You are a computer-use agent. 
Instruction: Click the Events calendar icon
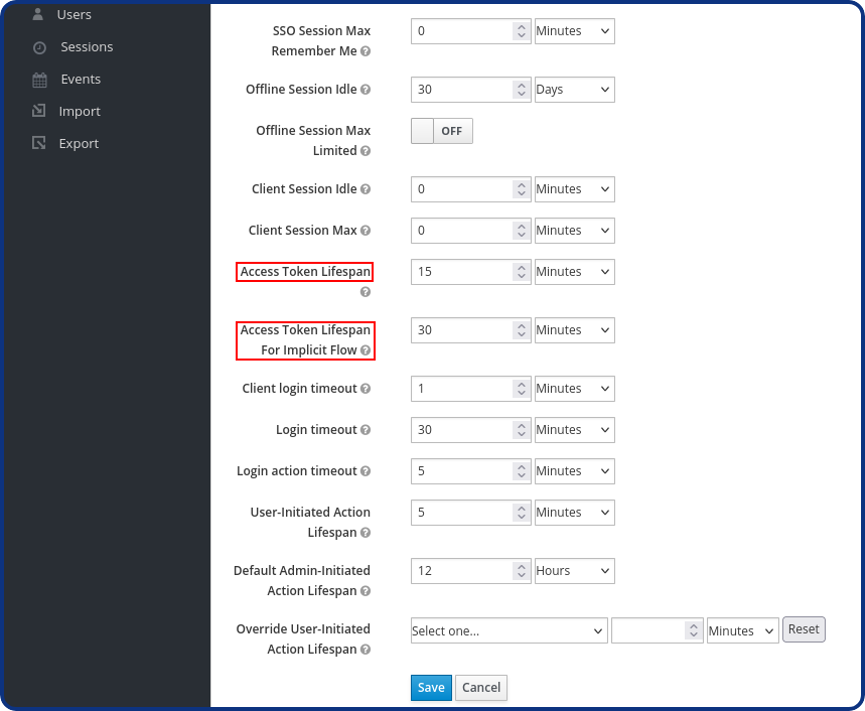[39, 80]
